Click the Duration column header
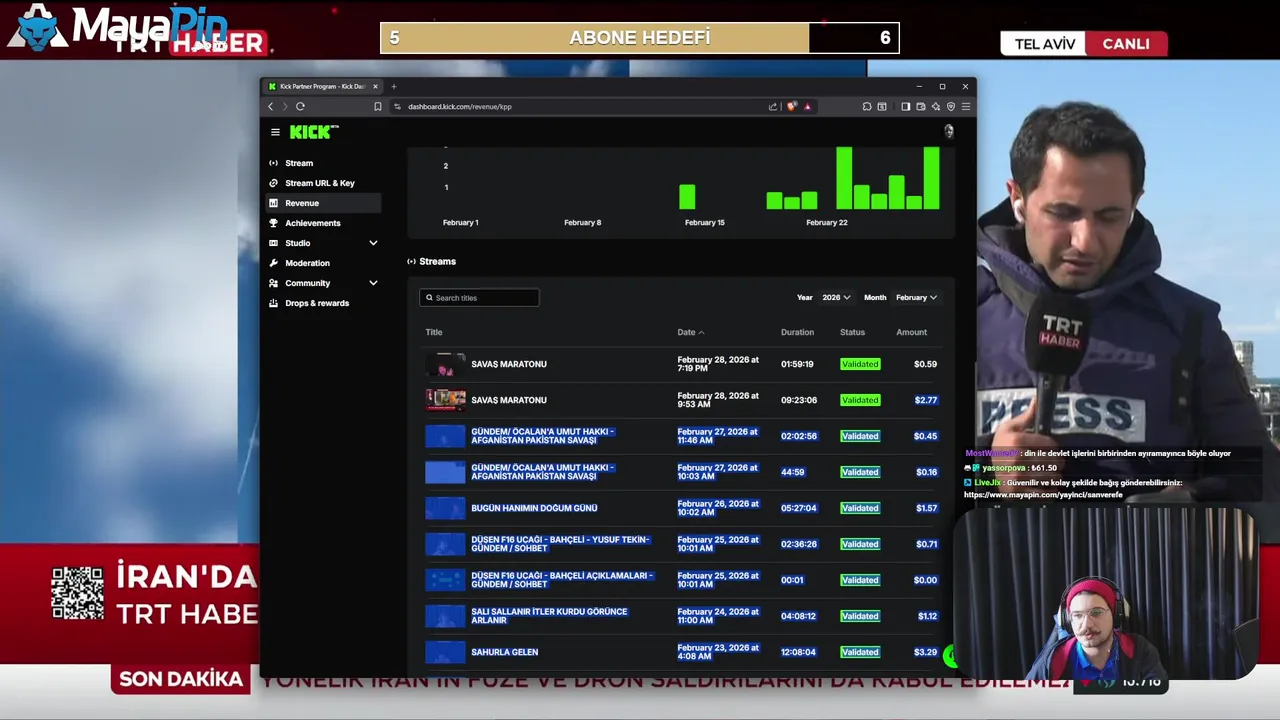This screenshot has height=720, width=1280. click(x=797, y=332)
